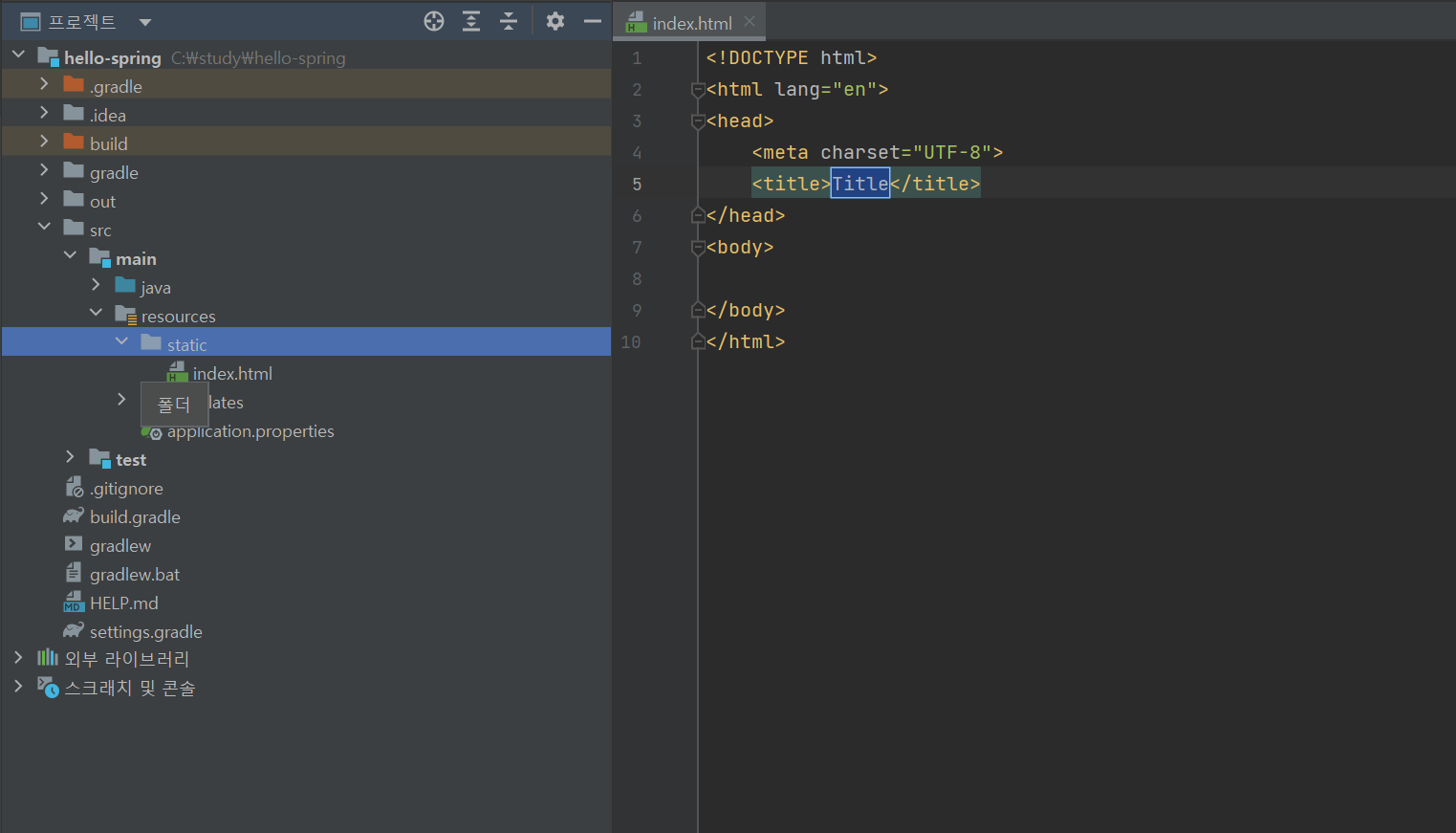The image size is (1456, 833).
Task: Collapse the src folder chevron
Action: click(x=44, y=229)
